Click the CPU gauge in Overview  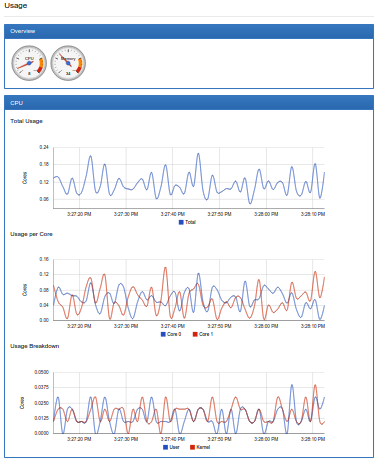point(29,63)
